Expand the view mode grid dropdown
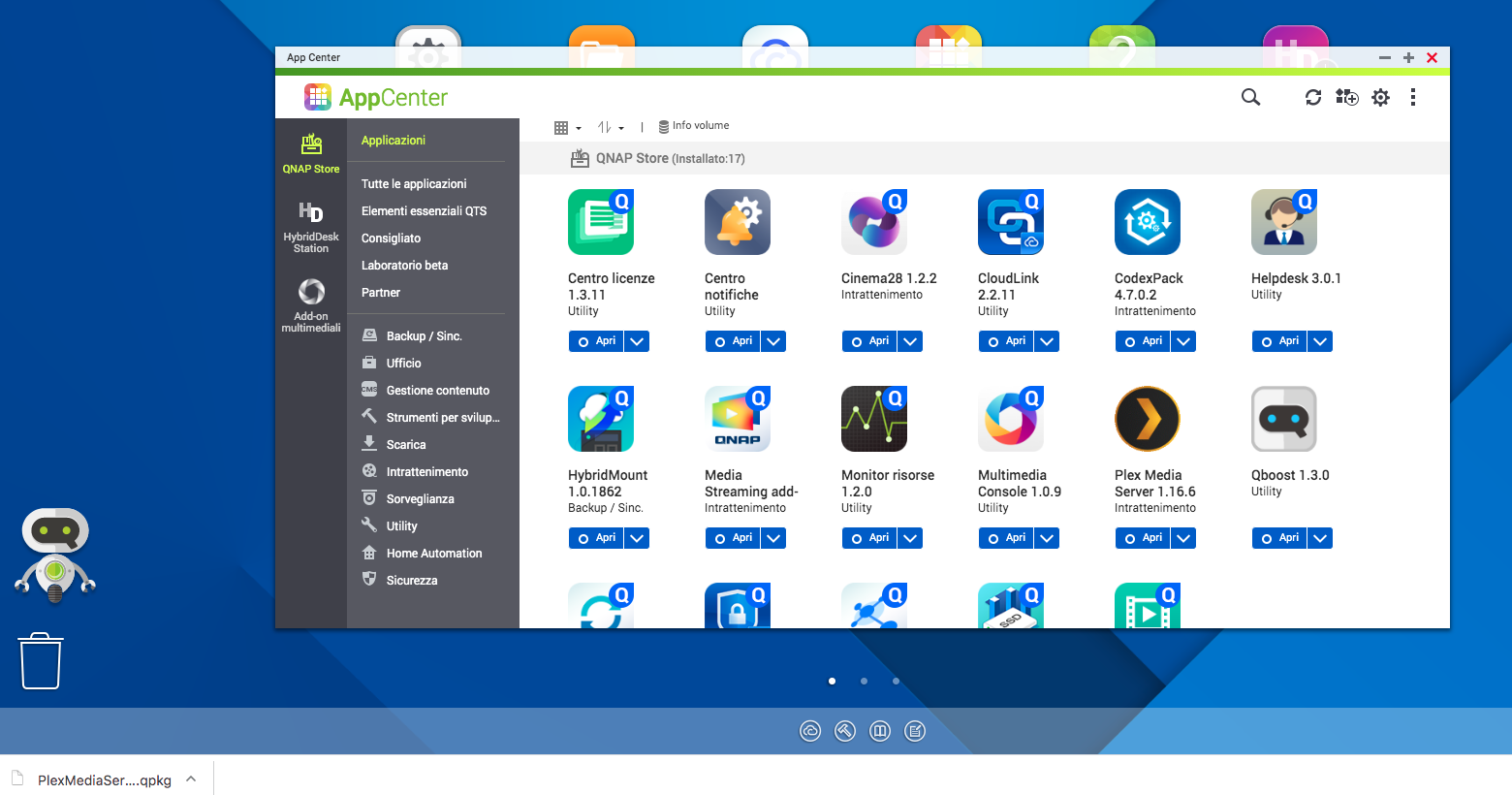The image size is (1512, 795). coord(567,128)
